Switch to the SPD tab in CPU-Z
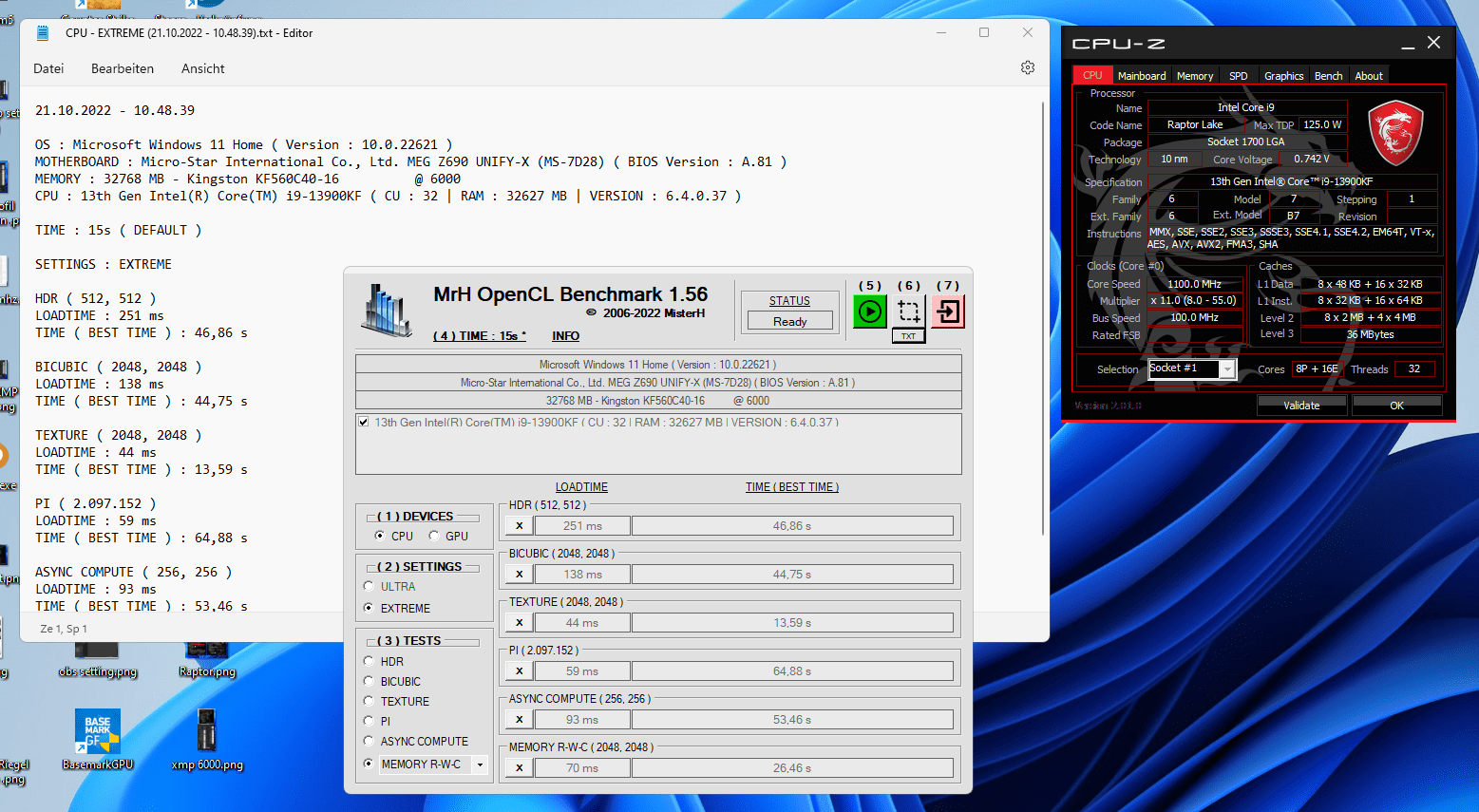This screenshot has height=812, width=1479. [x=1239, y=76]
